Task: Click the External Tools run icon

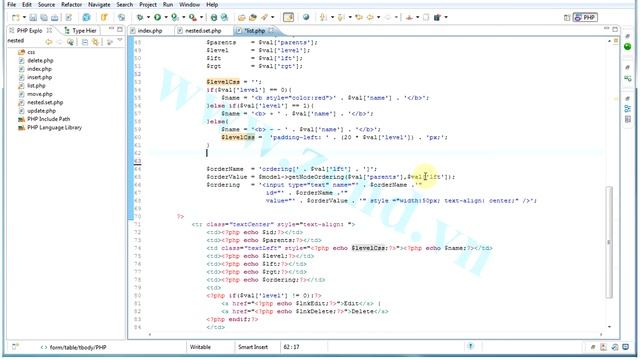Action: point(192,18)
